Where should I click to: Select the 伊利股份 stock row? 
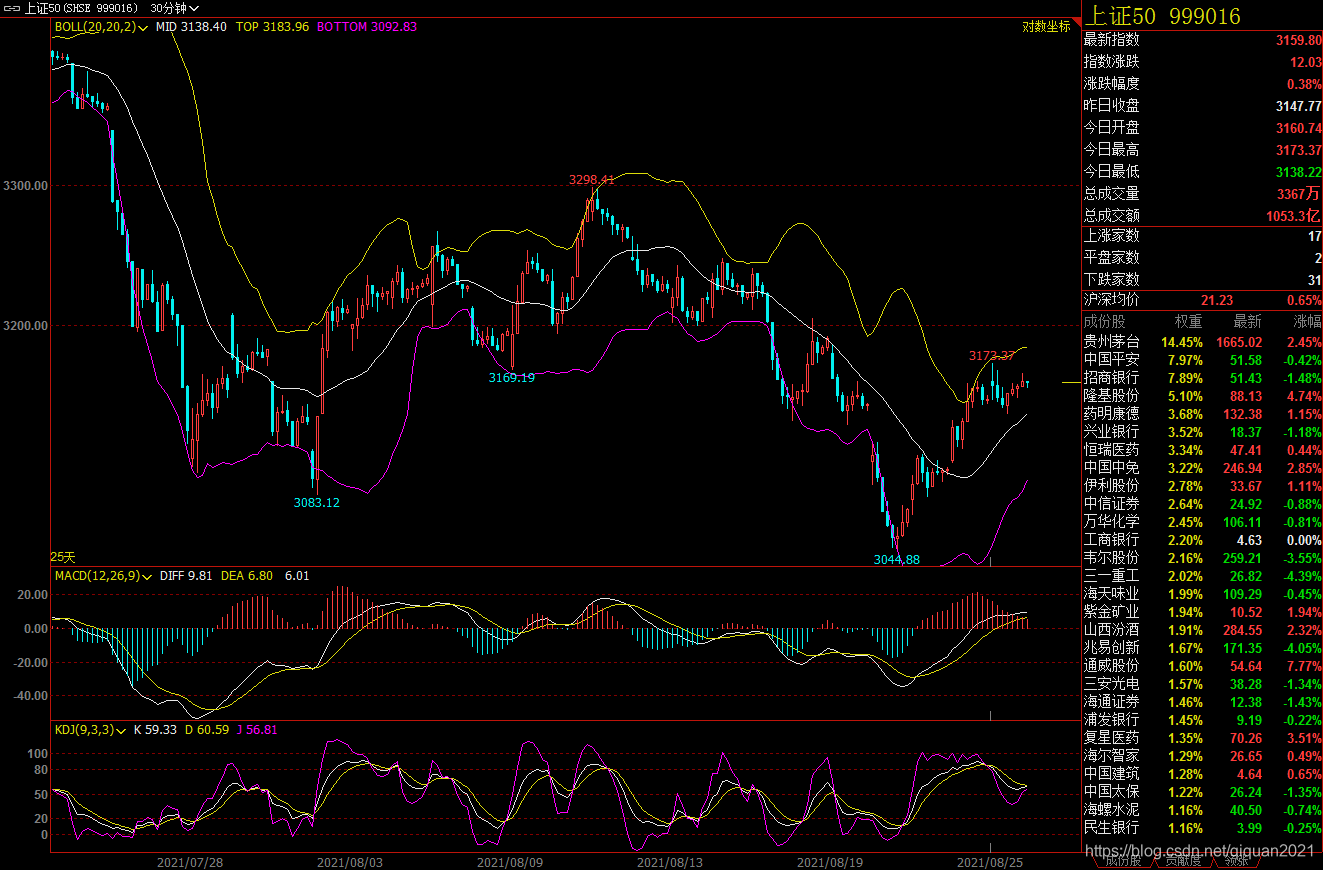[x=1203, y=485]
